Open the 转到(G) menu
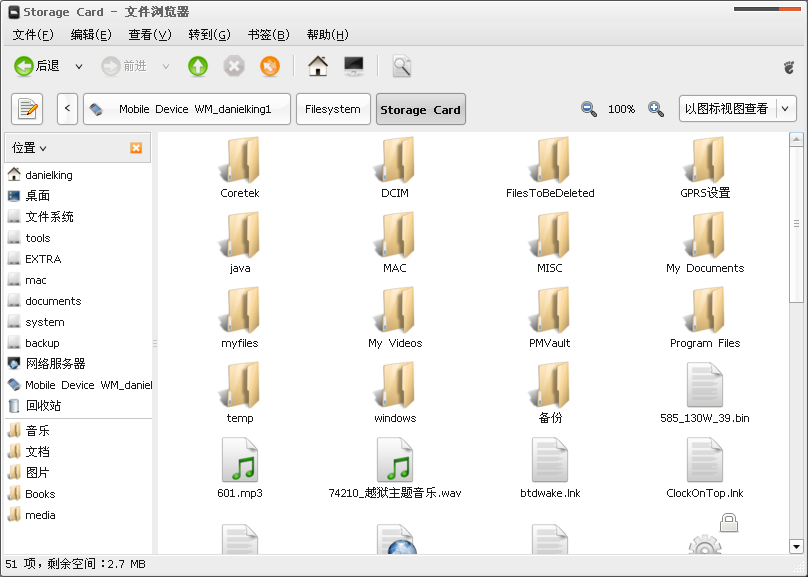 tap(209, 35)
